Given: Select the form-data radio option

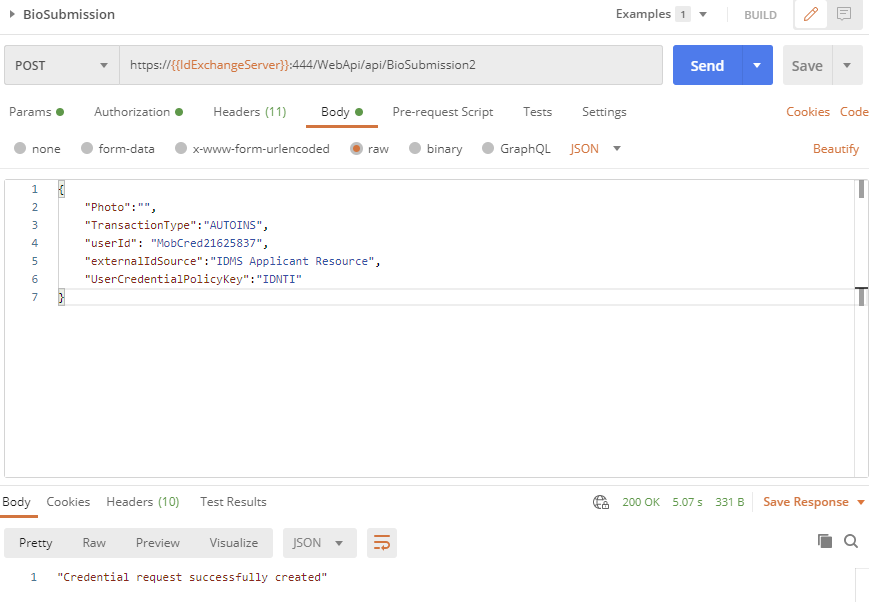Looking at the screenshot, I should pos(117,149).
